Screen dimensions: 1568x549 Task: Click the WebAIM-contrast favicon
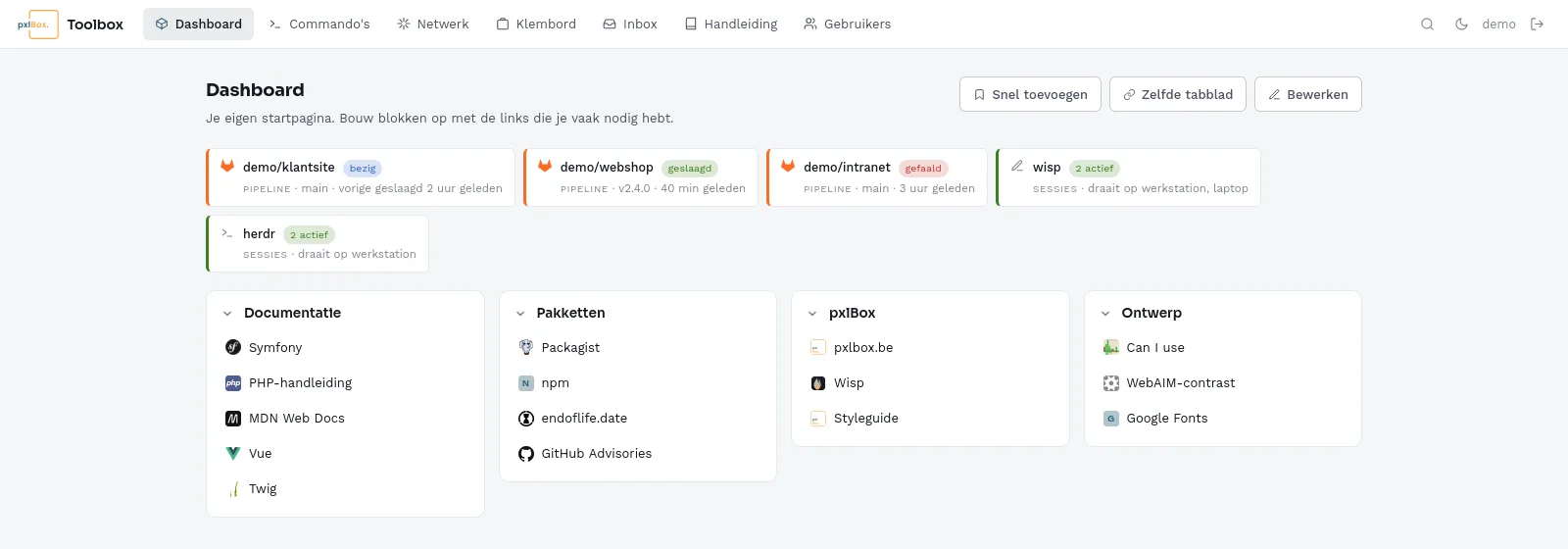pos(1111,383)
